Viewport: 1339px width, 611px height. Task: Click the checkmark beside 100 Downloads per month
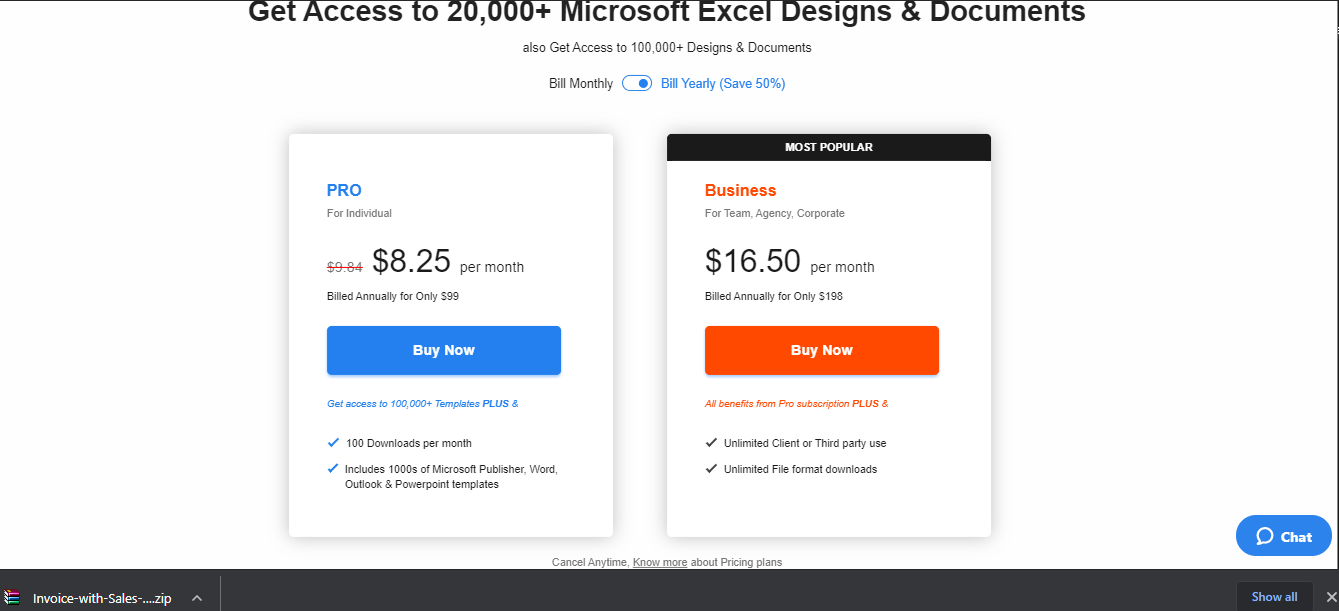(x=333, y=442)
